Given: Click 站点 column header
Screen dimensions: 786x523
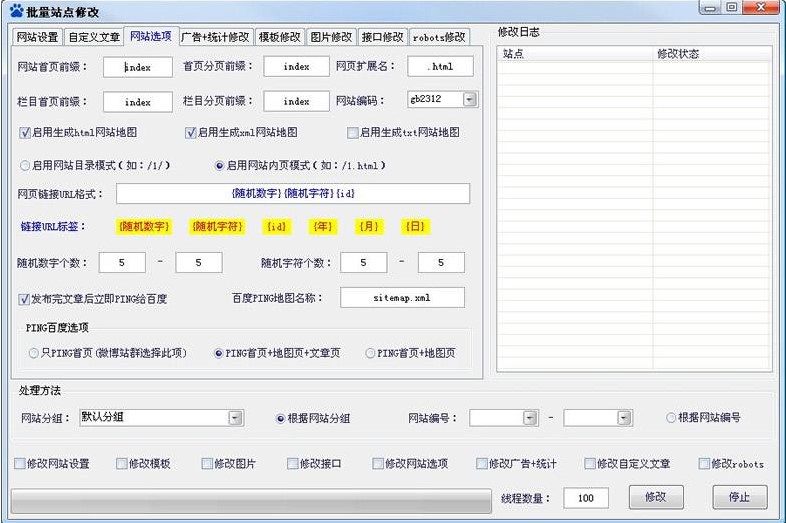Looking at the screenshot, I should 574,54.
